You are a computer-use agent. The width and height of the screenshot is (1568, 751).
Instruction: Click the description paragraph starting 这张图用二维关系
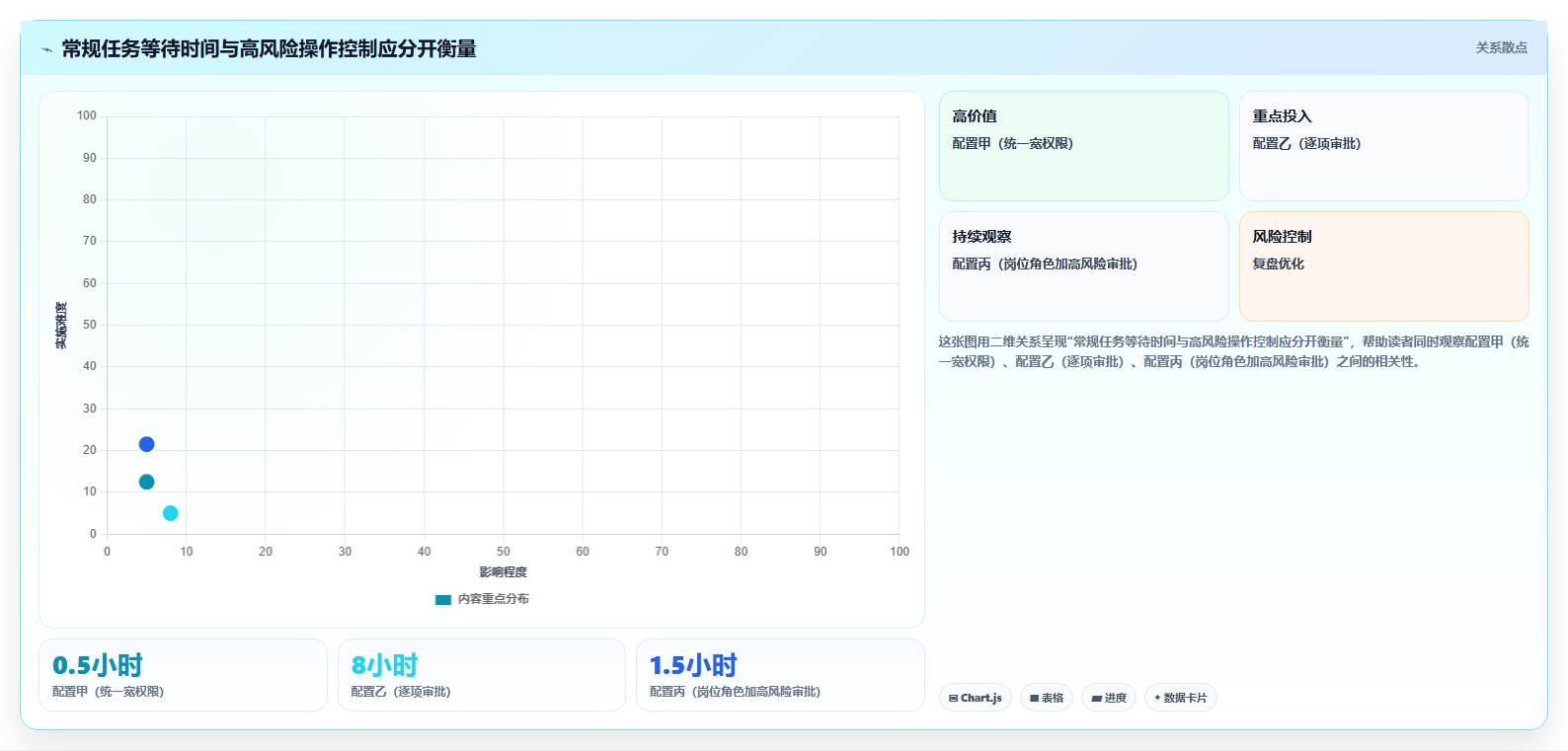coord(1233,351)
